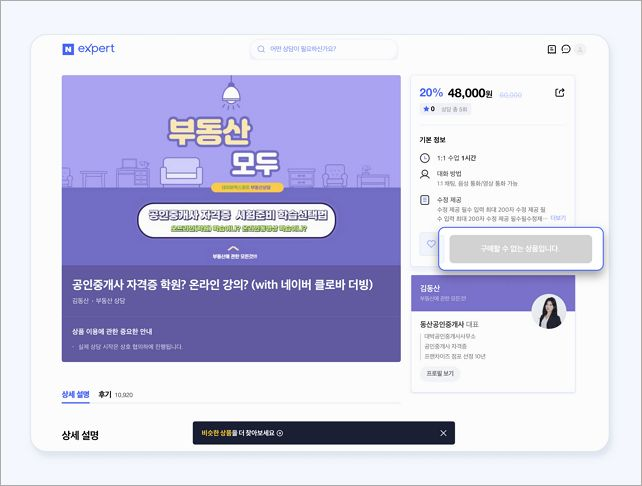This screenshot has width=642, height=486.
Task: Toggle the heart wishlist button
Action: coord(431,244)
